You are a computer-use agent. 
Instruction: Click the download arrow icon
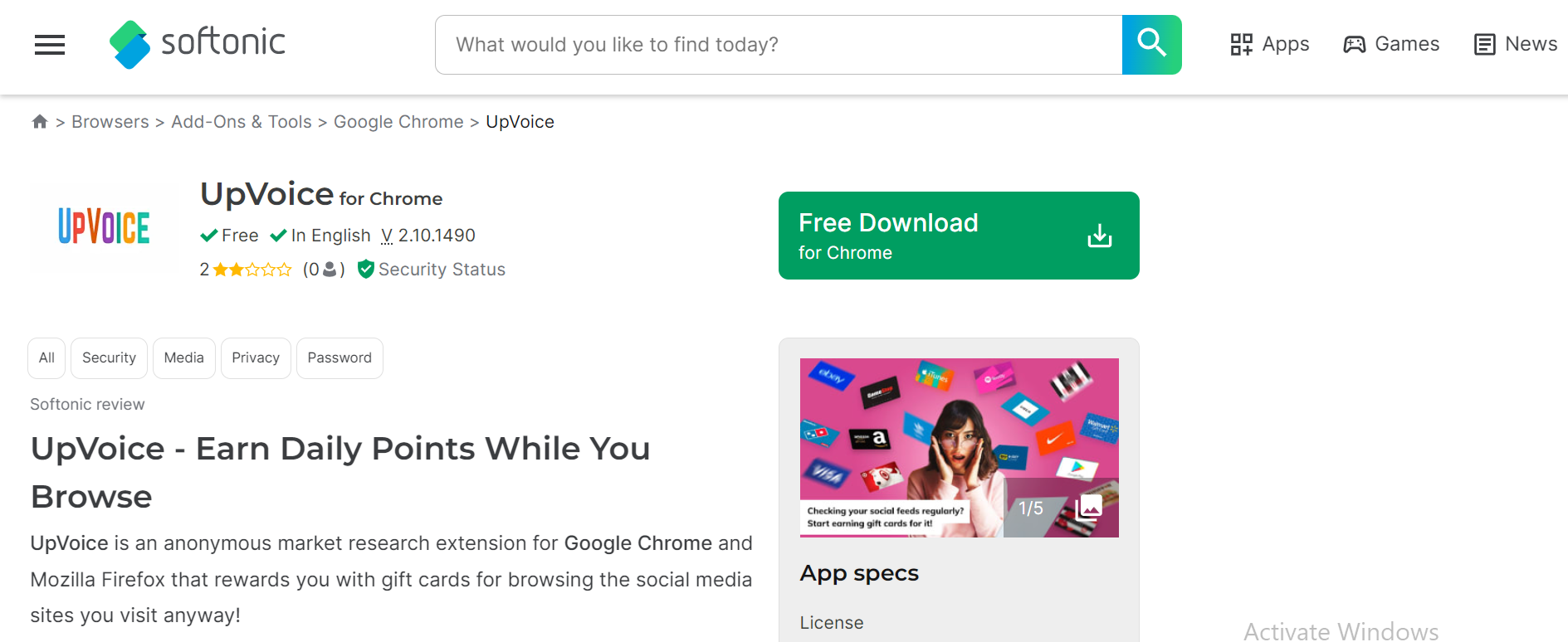point(1100,236)
